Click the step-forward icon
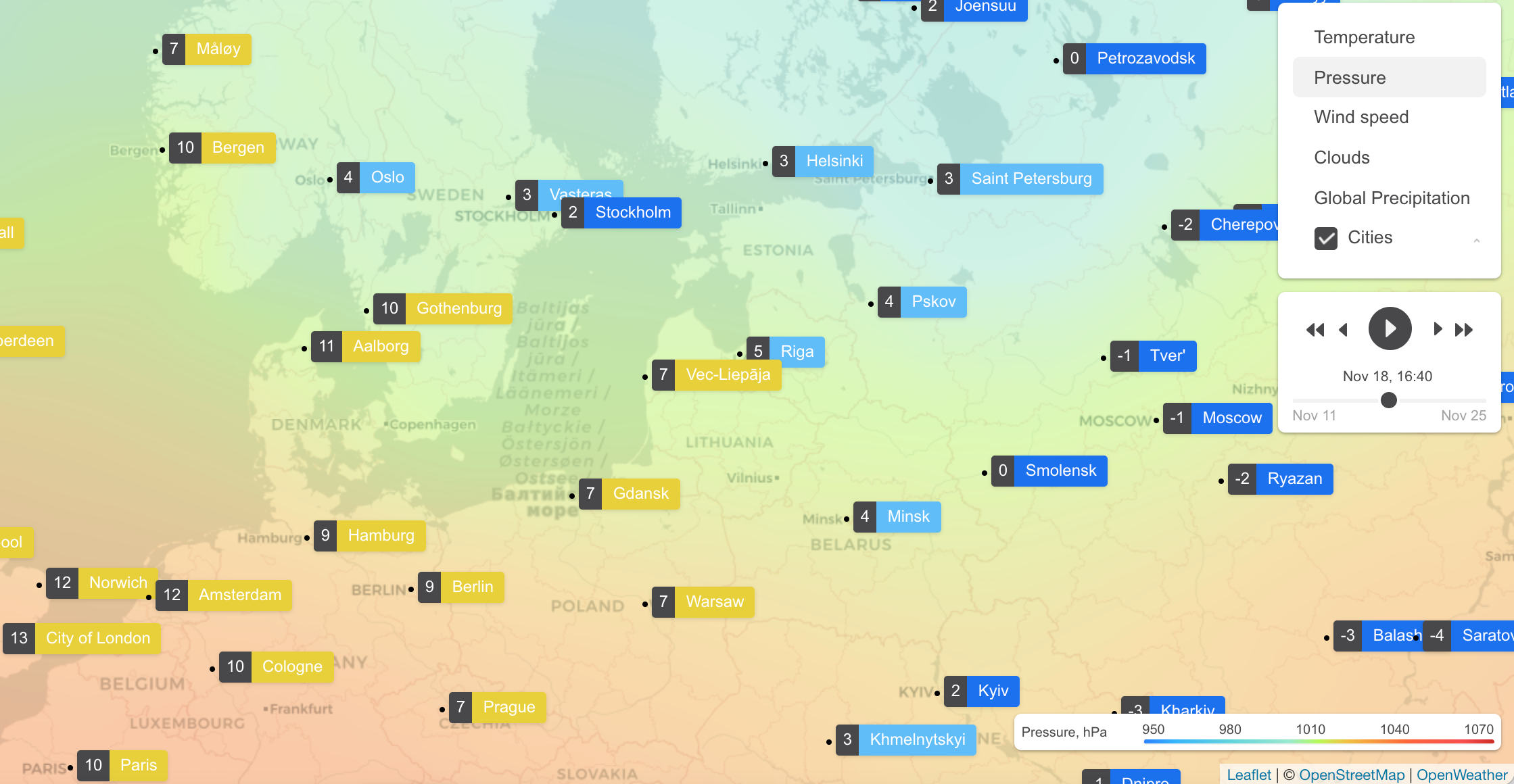1514x784 pixels. (1436, 329)
